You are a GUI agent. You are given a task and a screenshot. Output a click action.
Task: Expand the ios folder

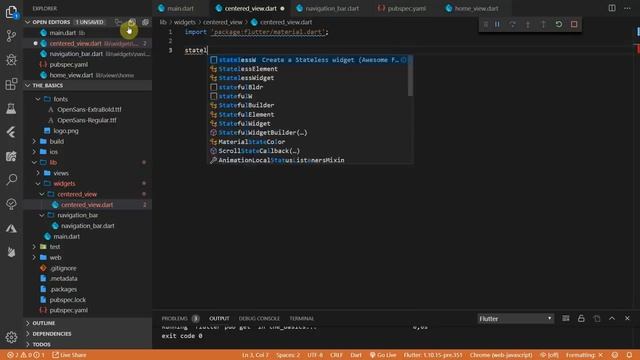[x=34, y=152]
